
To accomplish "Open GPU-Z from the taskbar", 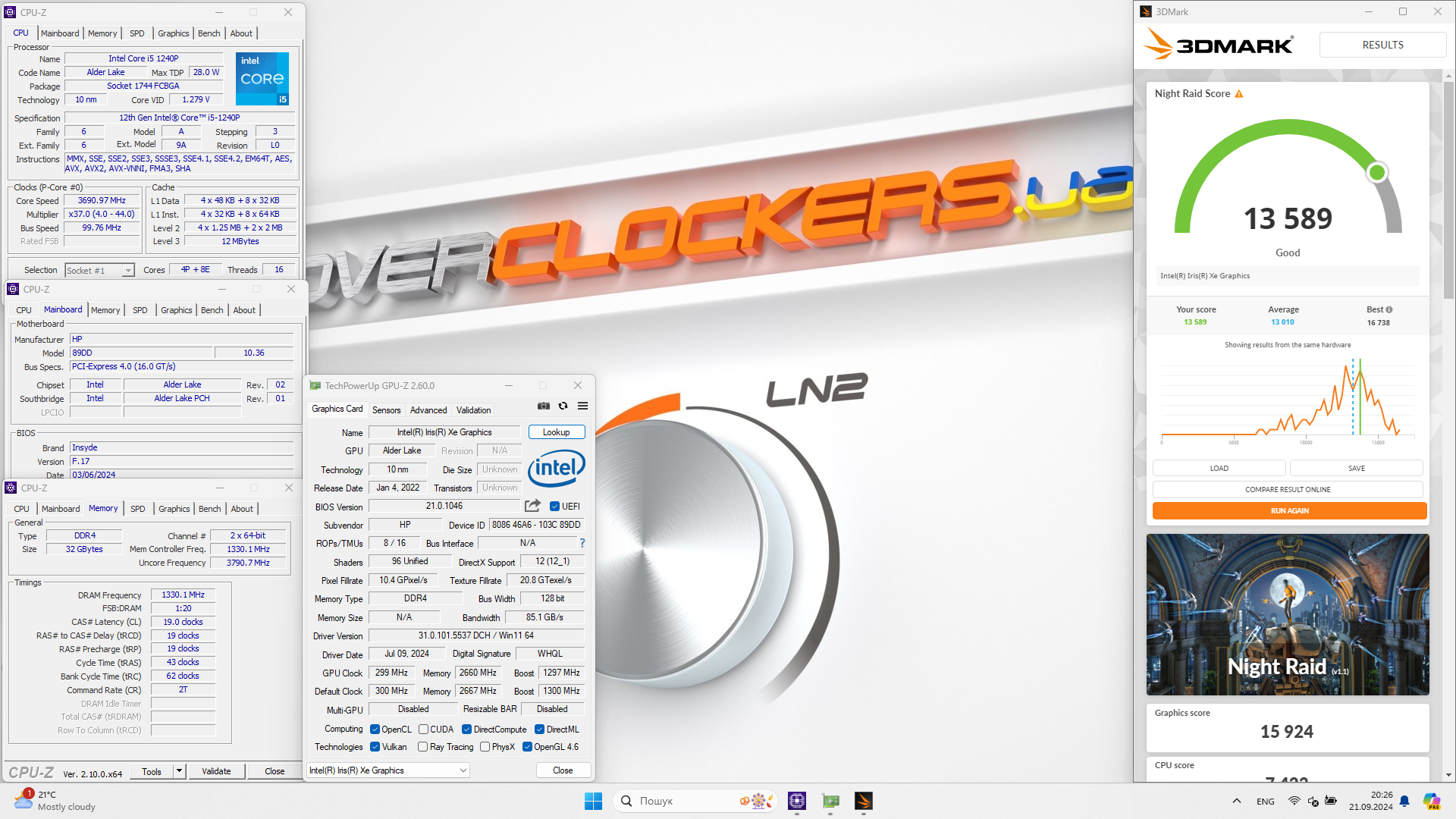I will pyautogui.click(x=830, y=801).
